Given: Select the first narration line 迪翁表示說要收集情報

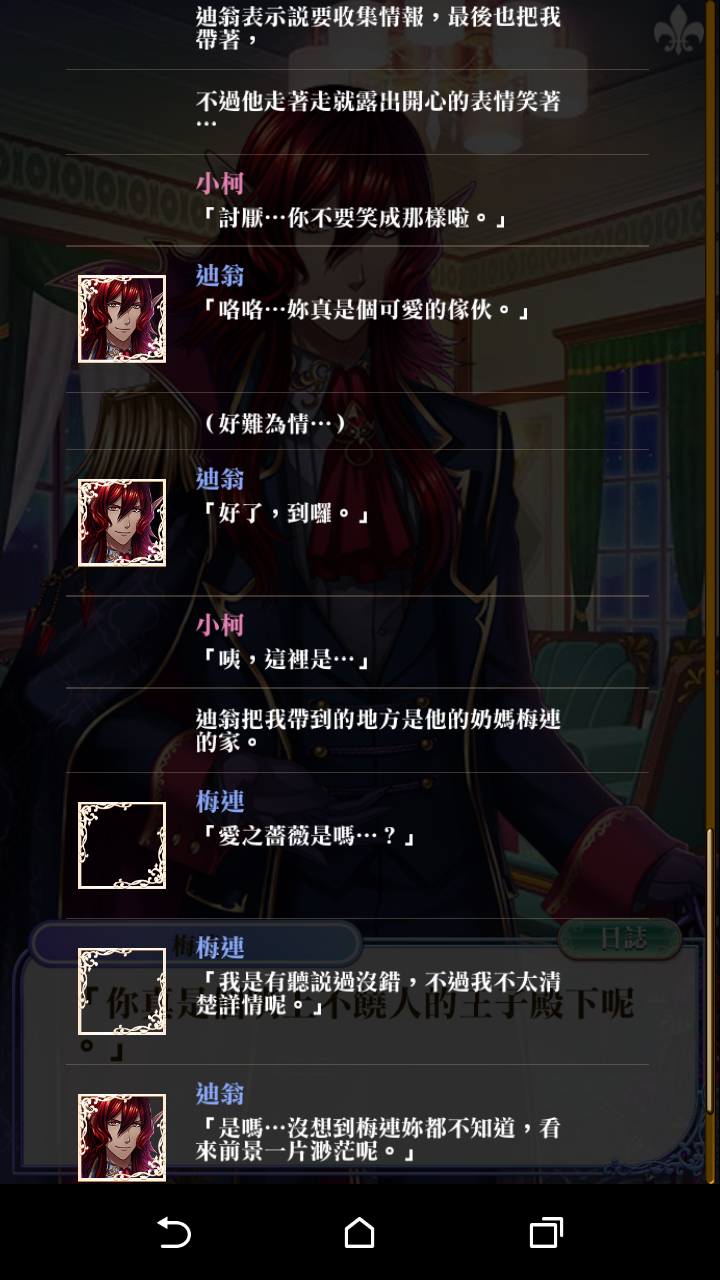Looking at the screenshot, I should [378, 28].
